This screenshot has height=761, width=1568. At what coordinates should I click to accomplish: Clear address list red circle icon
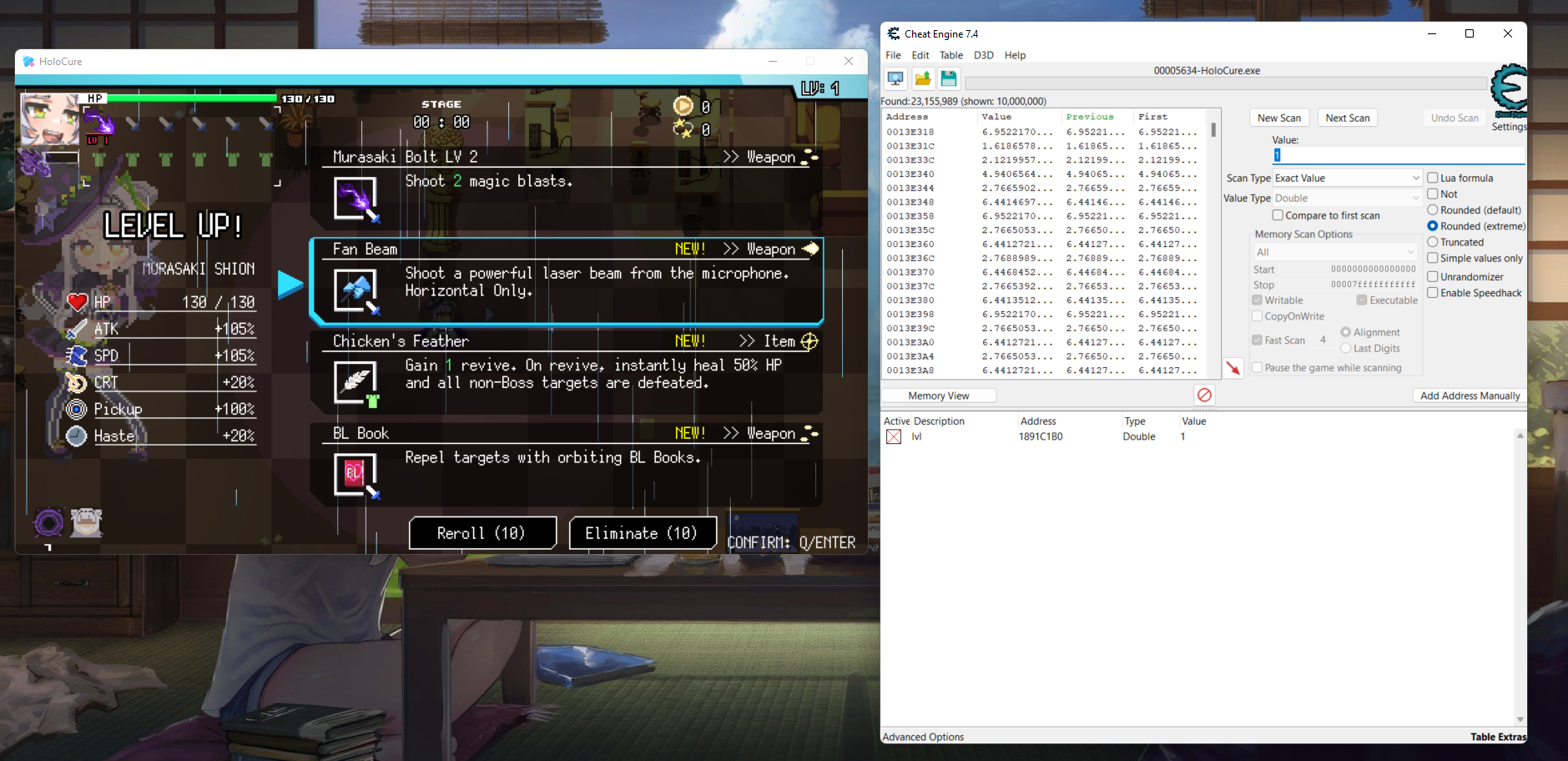point(1204,395)
